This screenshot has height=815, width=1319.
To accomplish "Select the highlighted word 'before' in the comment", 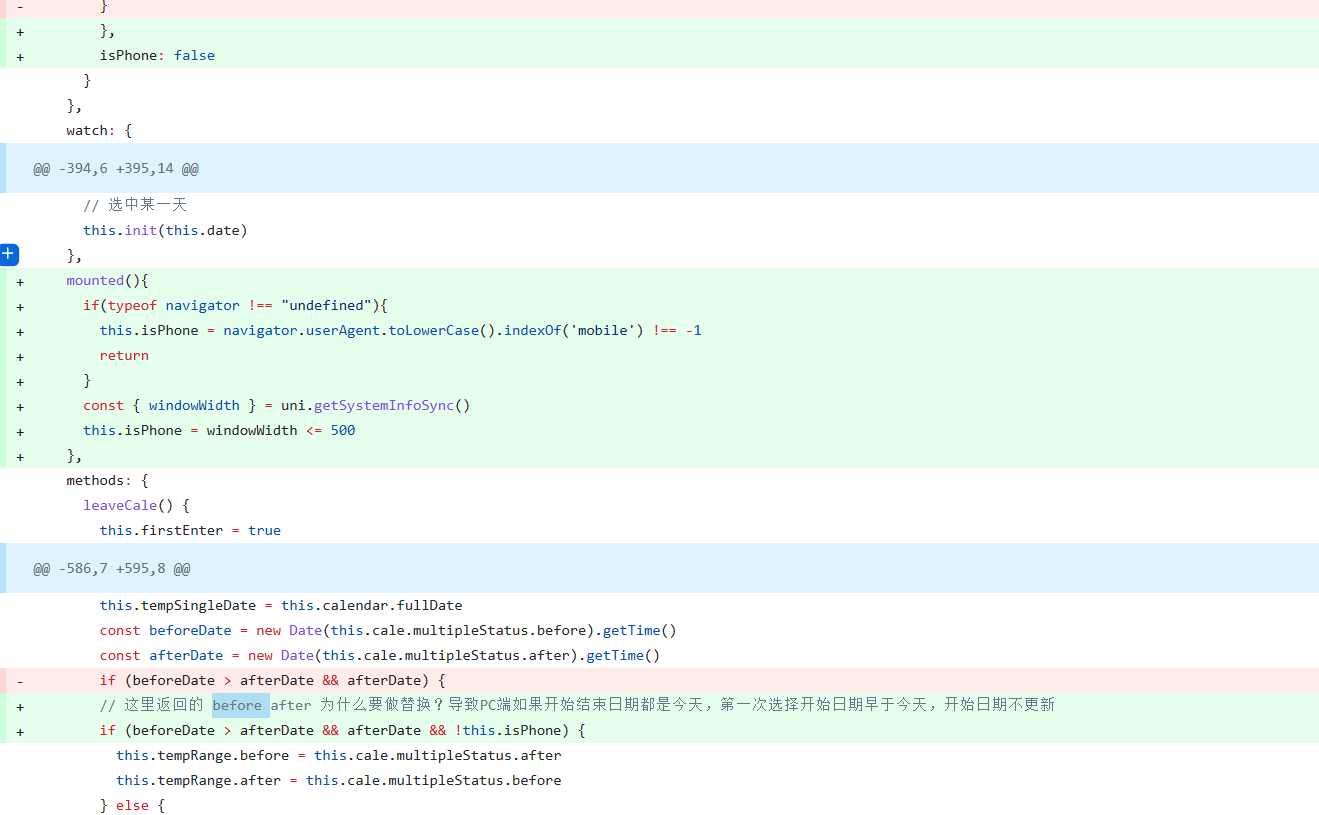I will 239,705.
